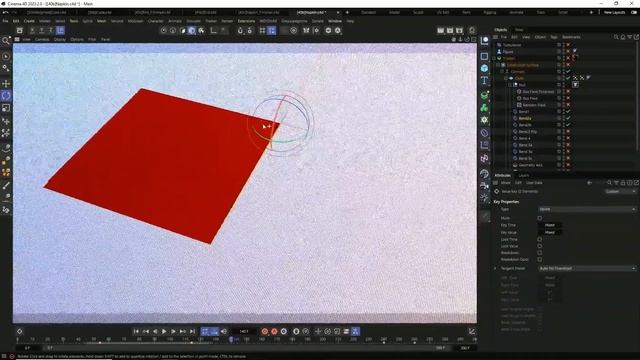Click the Attributes manager lock icon
Screen dimensions: 640x360
pos(623,183)
